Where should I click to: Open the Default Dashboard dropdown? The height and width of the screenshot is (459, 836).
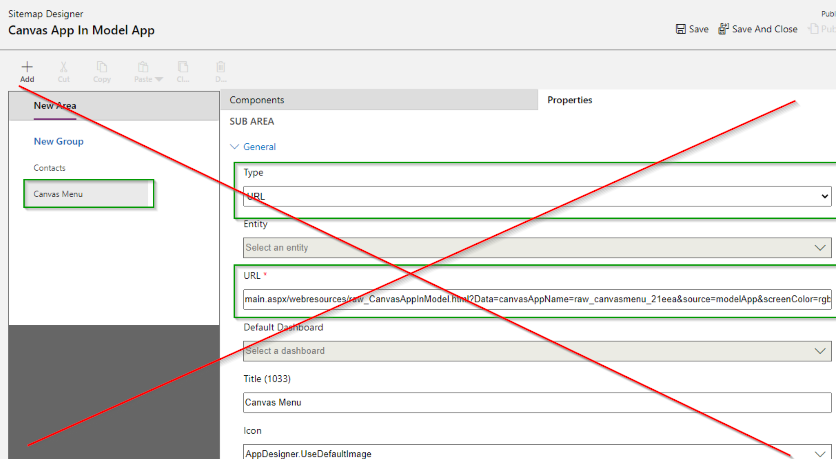tap(537, 351)
